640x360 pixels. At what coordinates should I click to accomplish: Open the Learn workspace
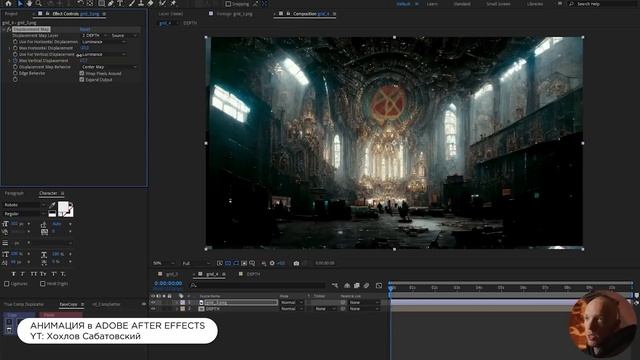click(x=432, y=4)
